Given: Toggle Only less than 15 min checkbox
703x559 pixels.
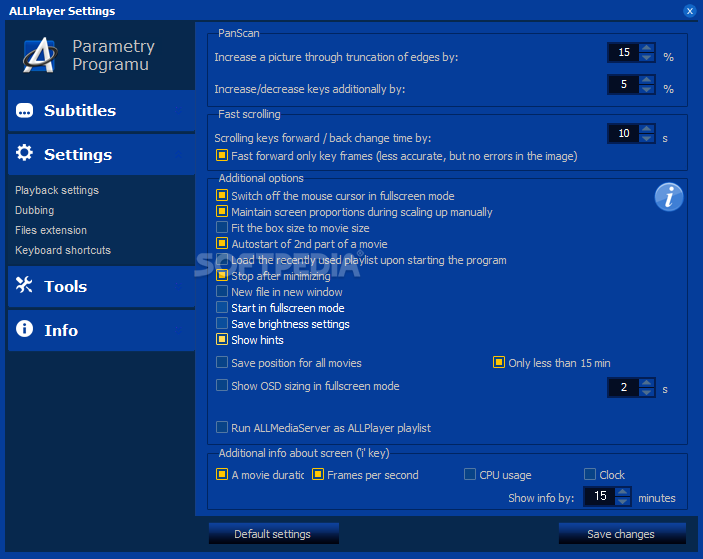Looking at the screenshot, I should [x=499, y=362].
